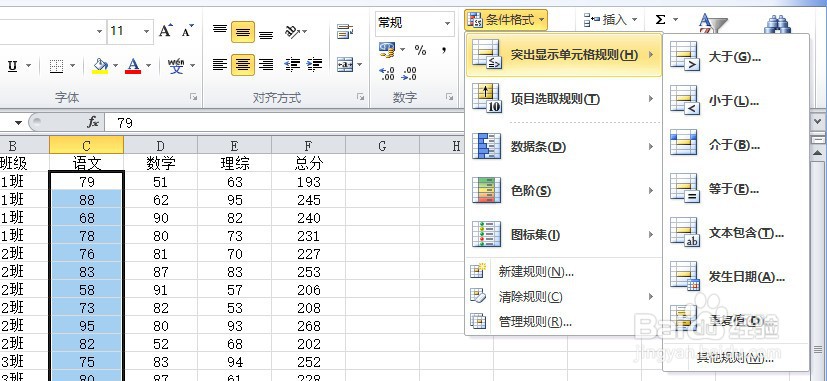Select column D header
Image resolution: width=827 pixels, height=381 pixels.
(x=160, y=146)
